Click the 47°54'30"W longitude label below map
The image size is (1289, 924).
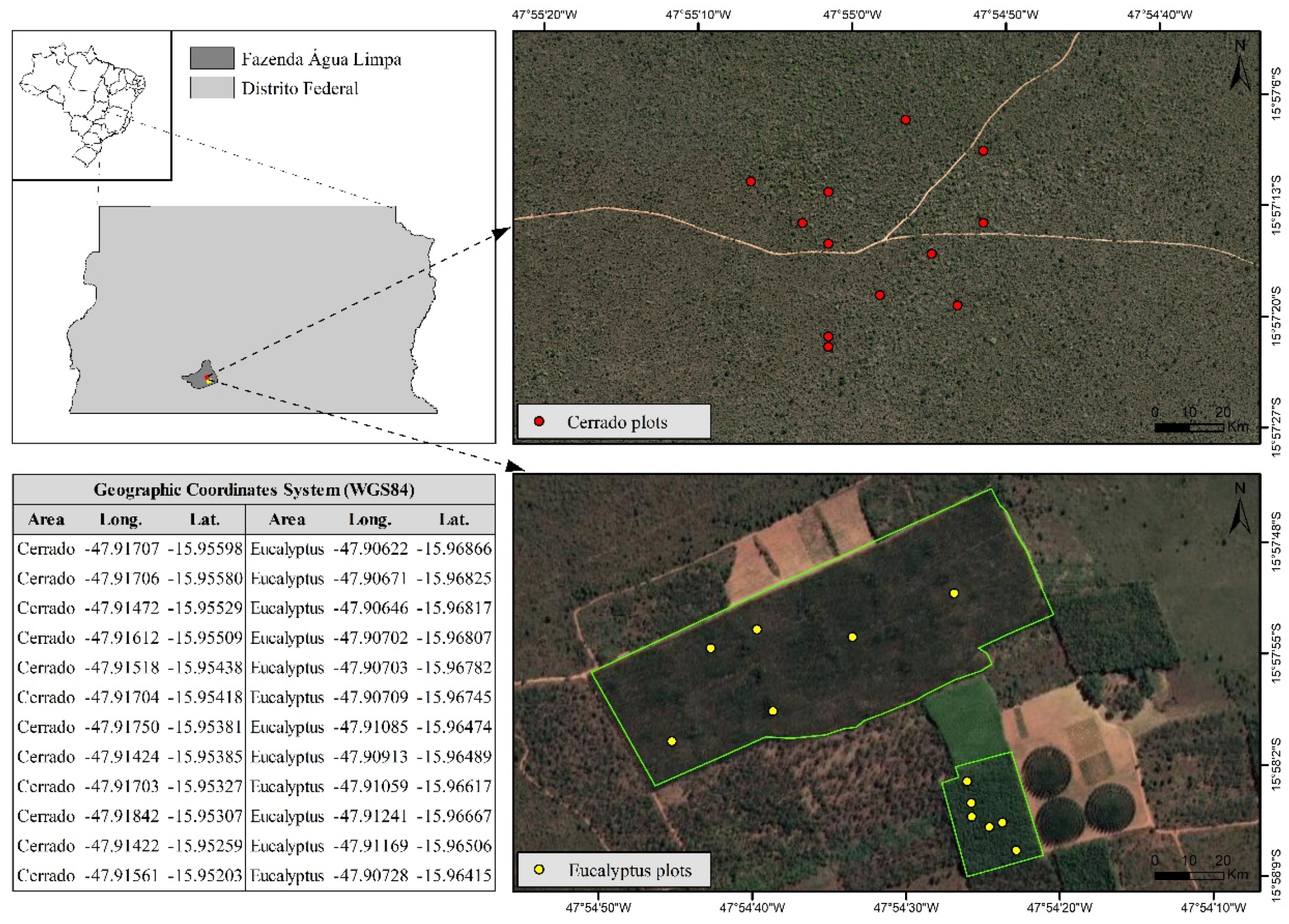(906, 907)
